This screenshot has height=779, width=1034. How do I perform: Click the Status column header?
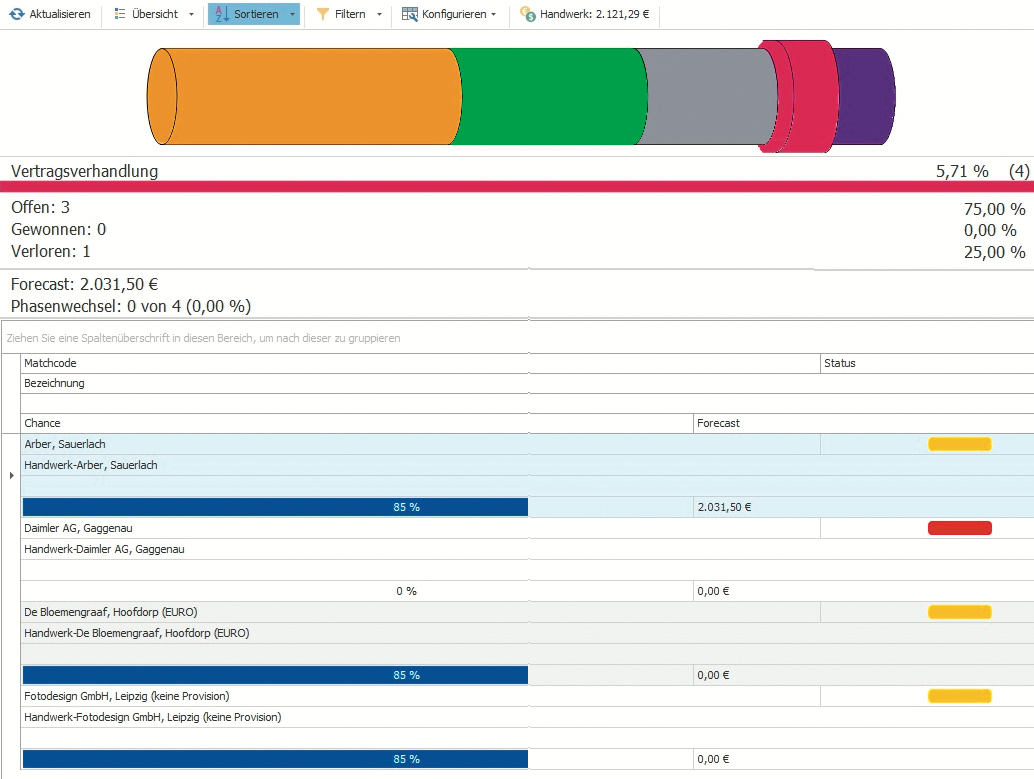[839, 363]
